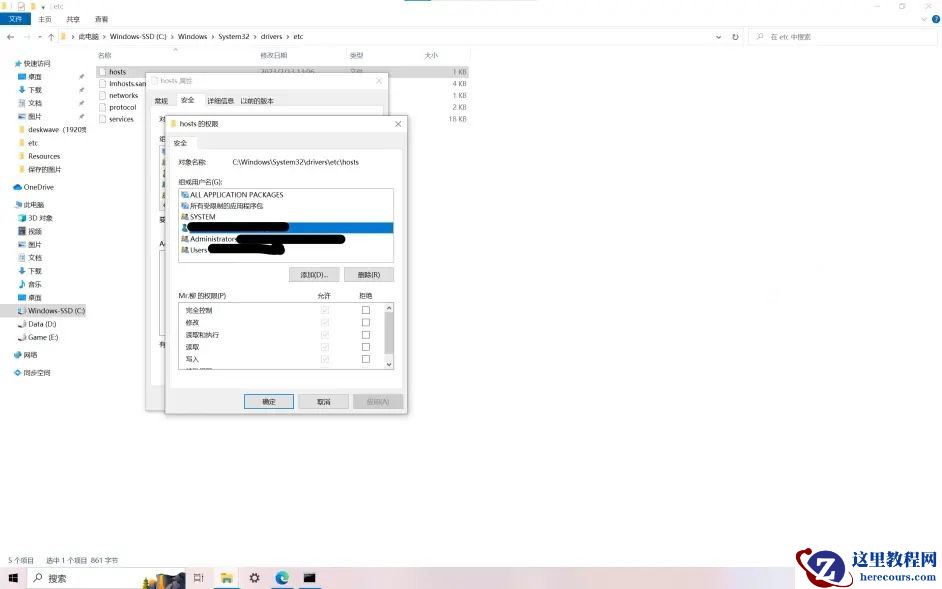Expand the breadcrumb chevron after Windows-SSD (C:)

pos(172,37)
